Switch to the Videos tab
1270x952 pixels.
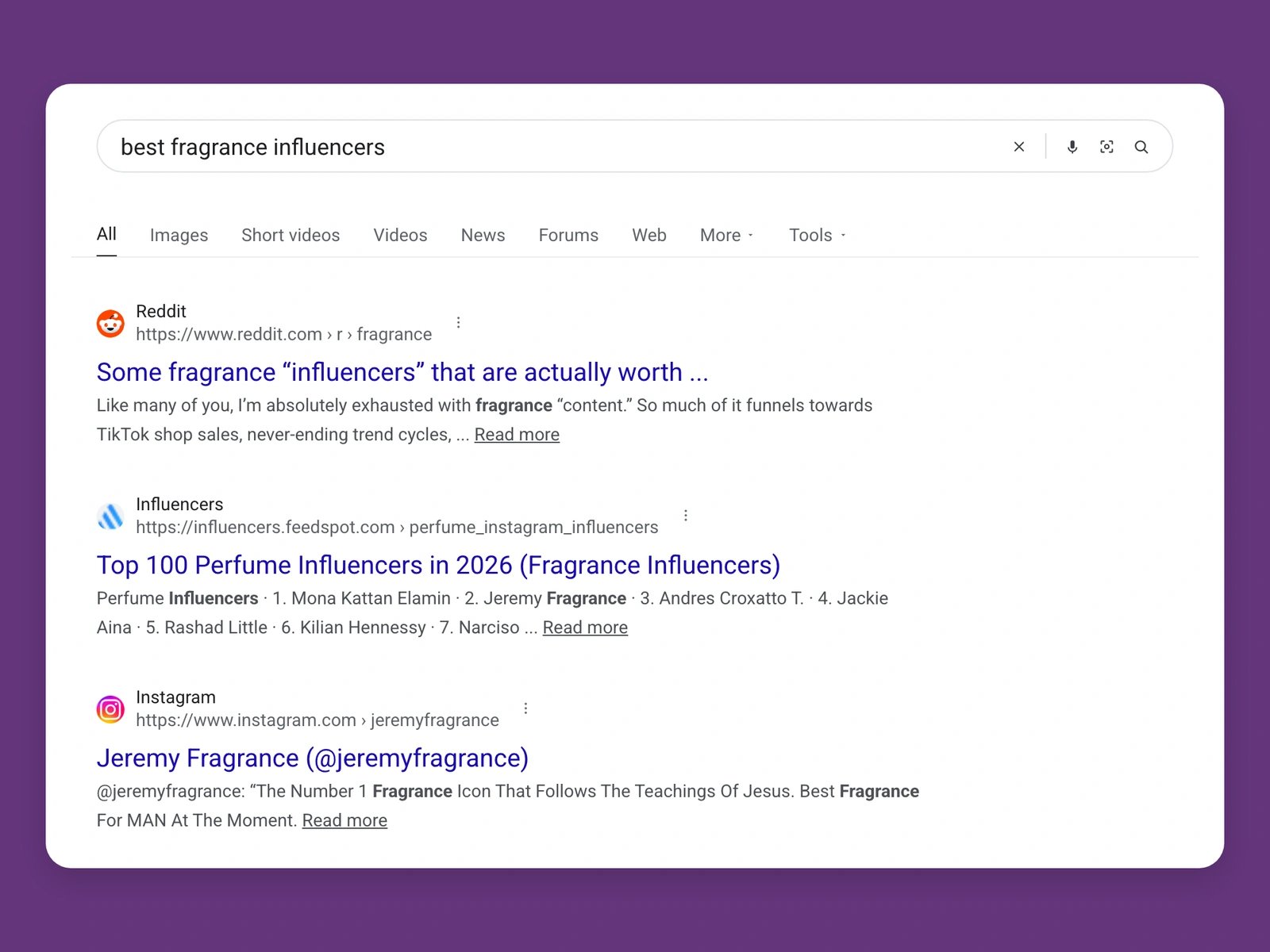(400, 235)
